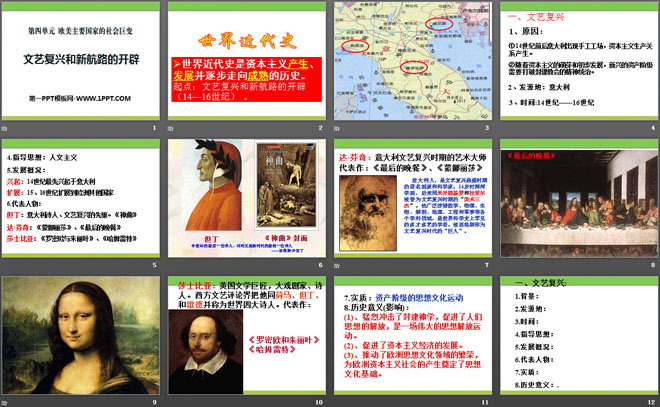Image resolution: width=660 pixels, height=407 pixels.
Task: Select slide 5 starting with 指导思想：人文主义
Action: click(81, 198)
